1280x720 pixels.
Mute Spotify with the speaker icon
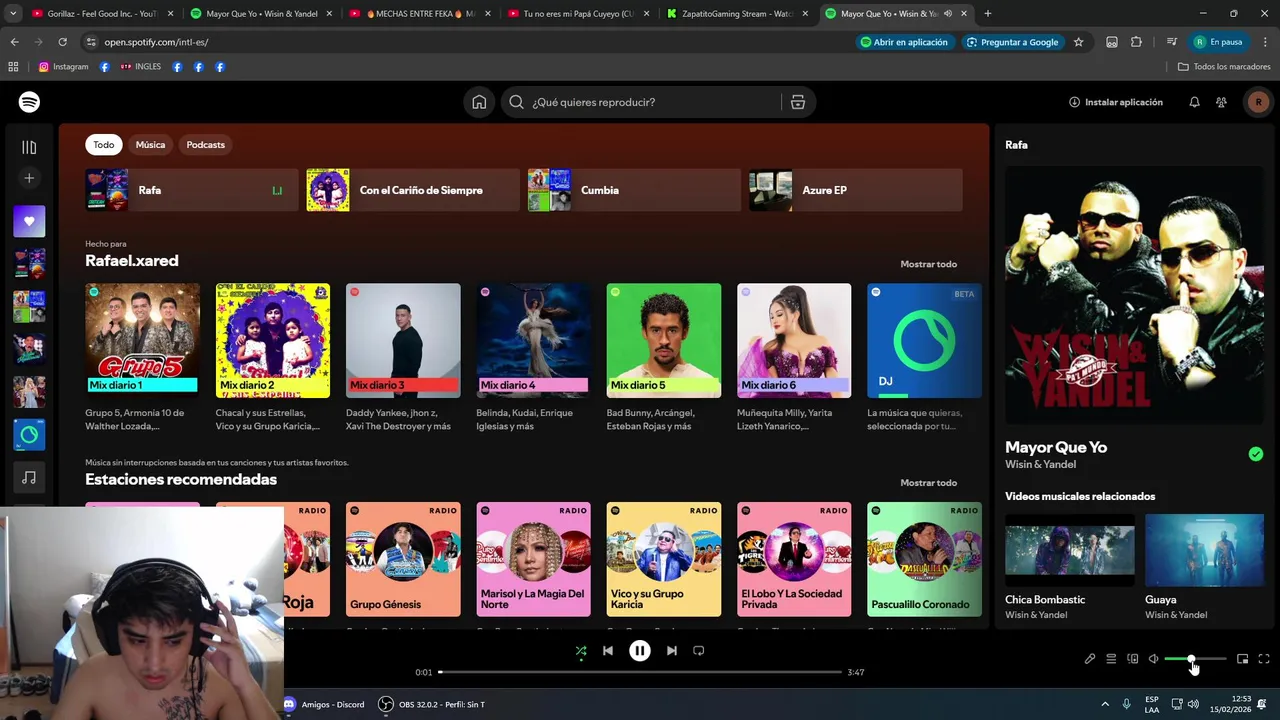coord(1154,659)
